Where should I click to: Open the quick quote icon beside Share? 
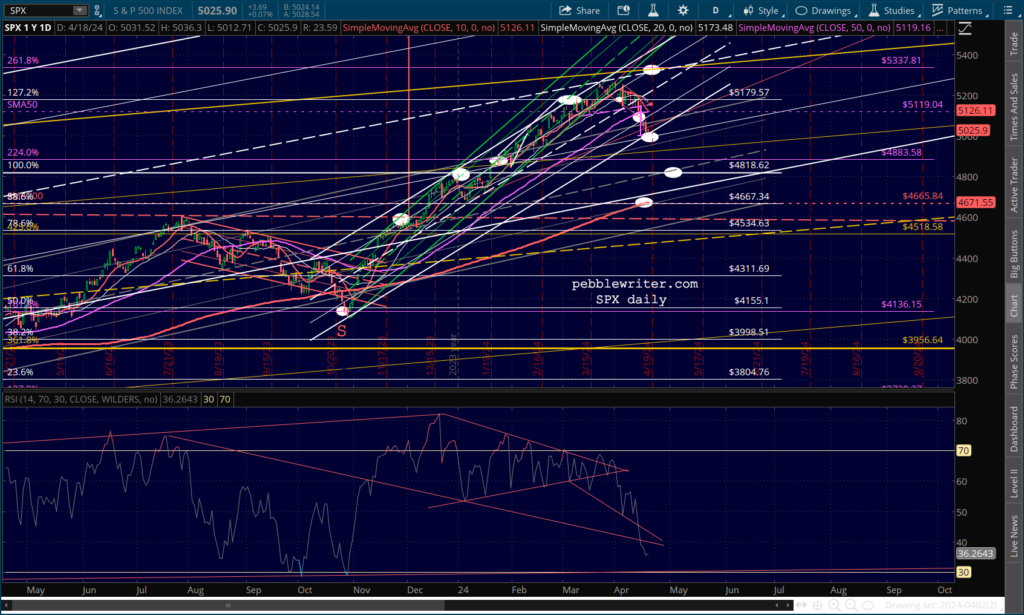[x=623, y=10]
